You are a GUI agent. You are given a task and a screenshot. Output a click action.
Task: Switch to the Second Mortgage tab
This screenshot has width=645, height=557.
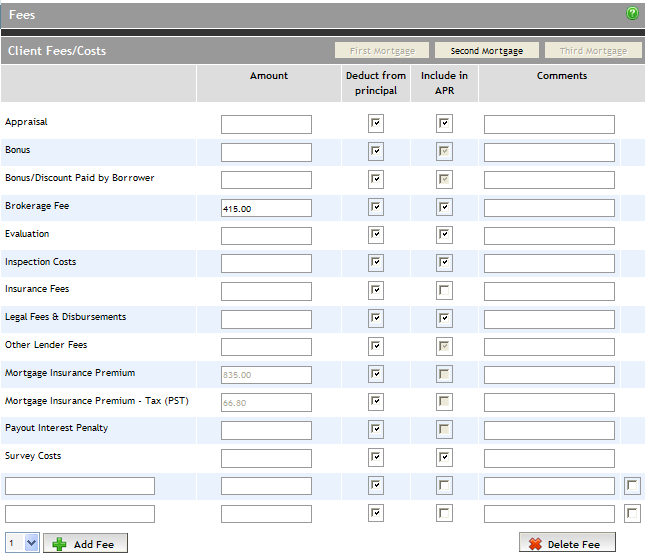pyautogui.click(x=487, y=51)
